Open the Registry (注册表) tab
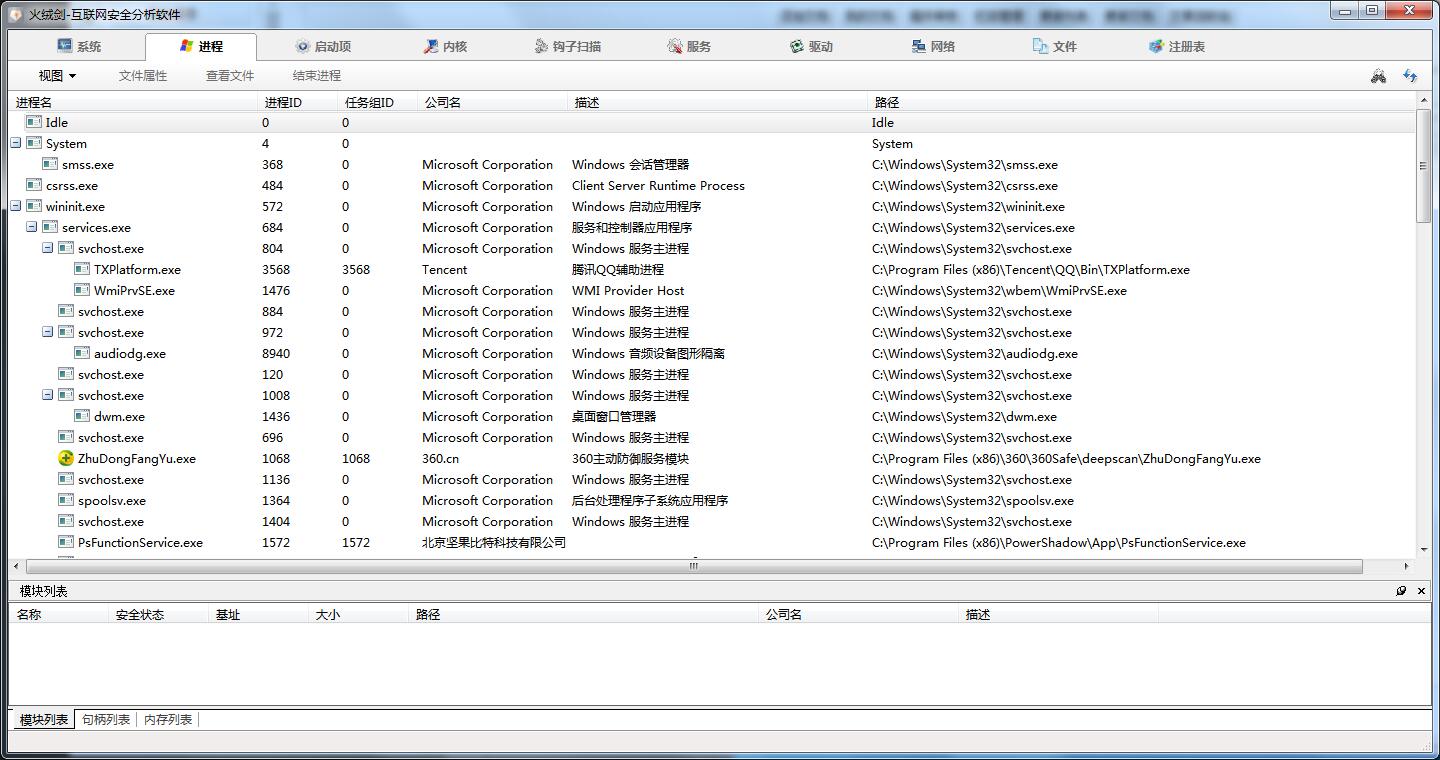 coord(1177,47)
